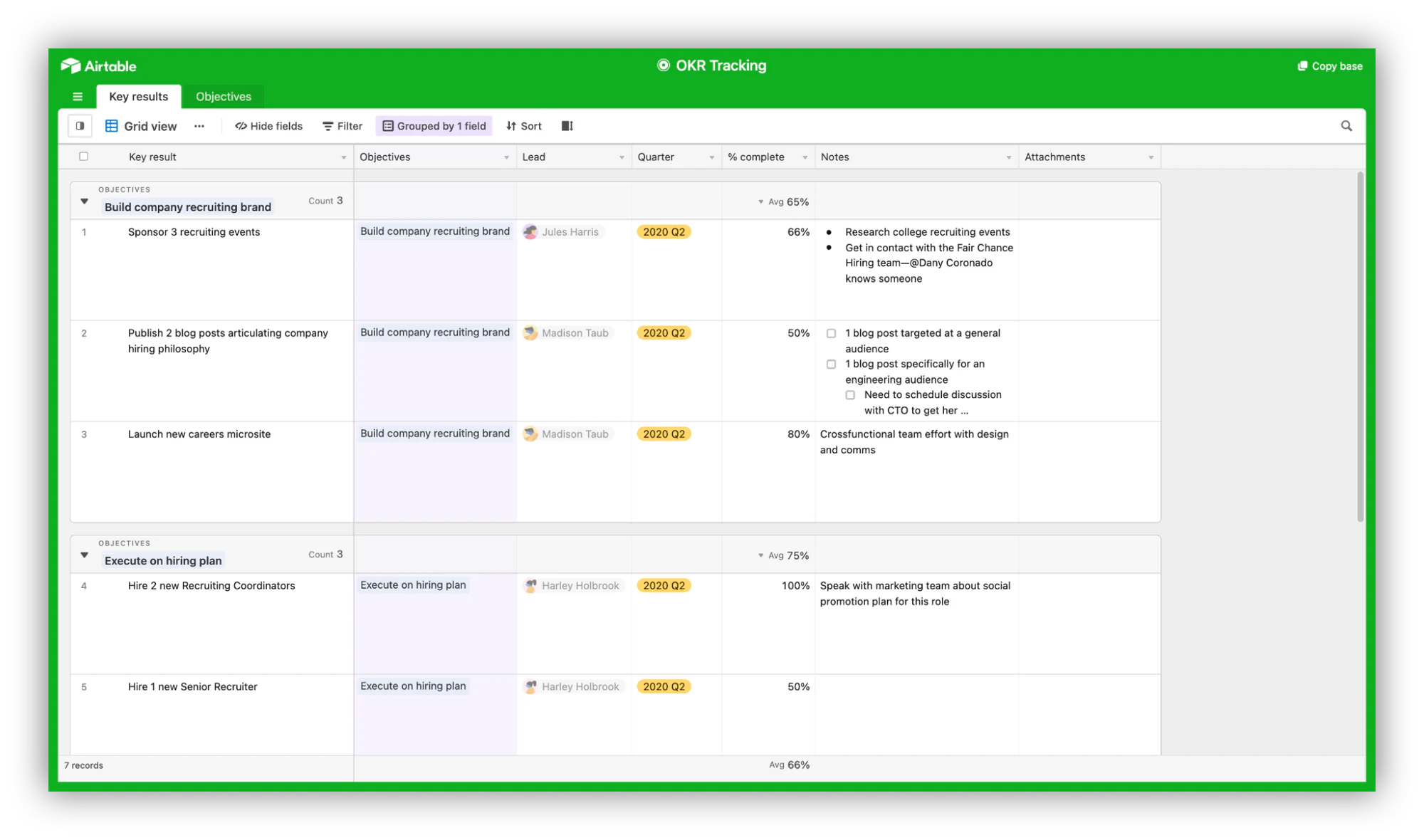The width and height of the screenshot is (1424, 840).
Task: Open Notes column dropdown arrow
Action: (x=1008, y=157)
